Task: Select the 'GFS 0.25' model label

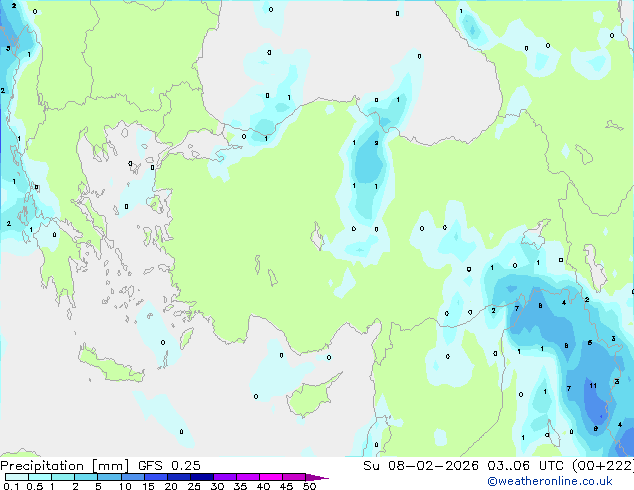Action: (169, 466)
